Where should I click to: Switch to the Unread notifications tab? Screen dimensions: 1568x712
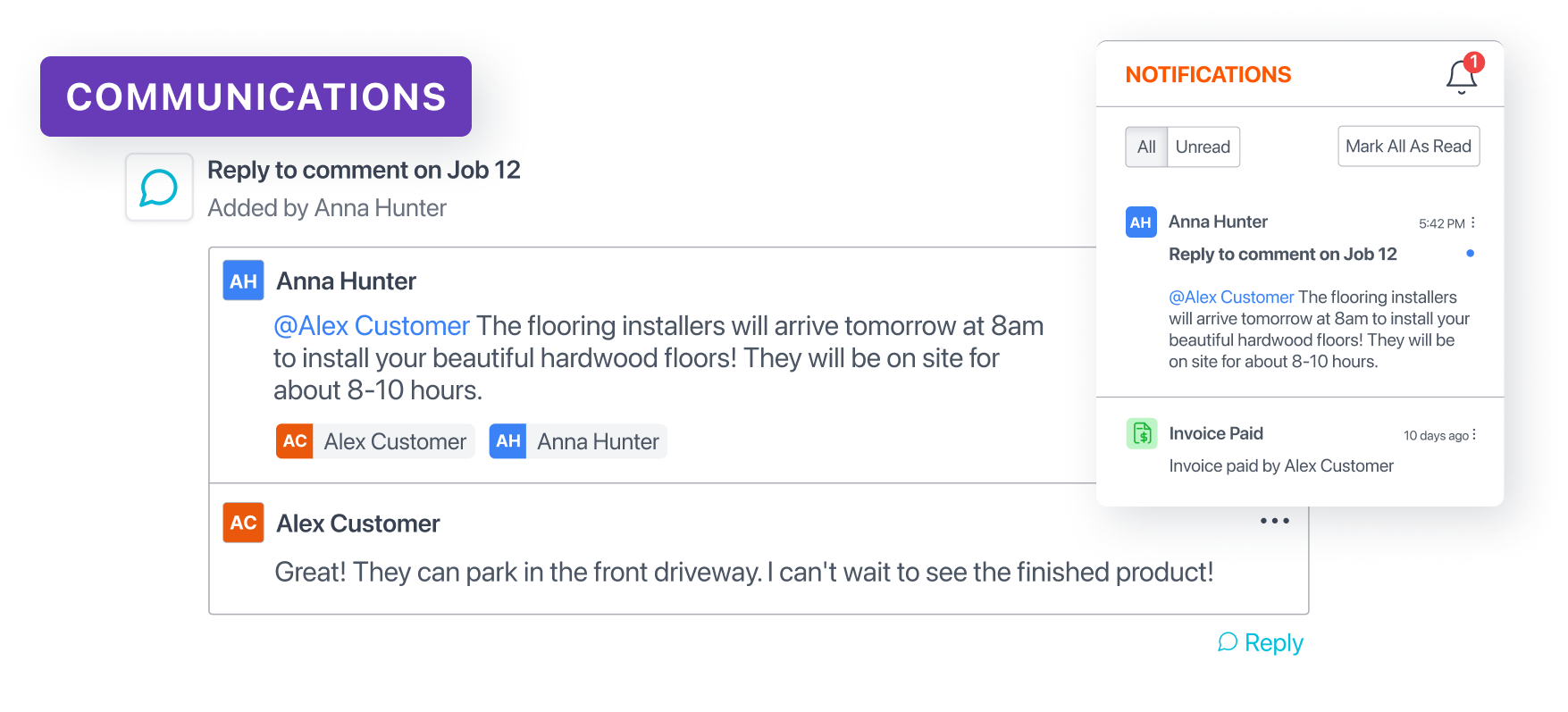[x=1203, y=147]
